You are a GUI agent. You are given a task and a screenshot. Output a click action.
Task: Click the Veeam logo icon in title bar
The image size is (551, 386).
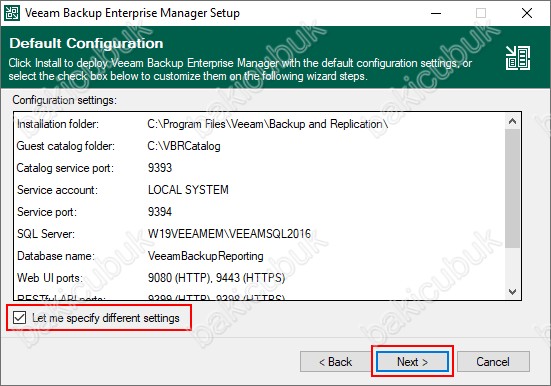coord(11,13)
